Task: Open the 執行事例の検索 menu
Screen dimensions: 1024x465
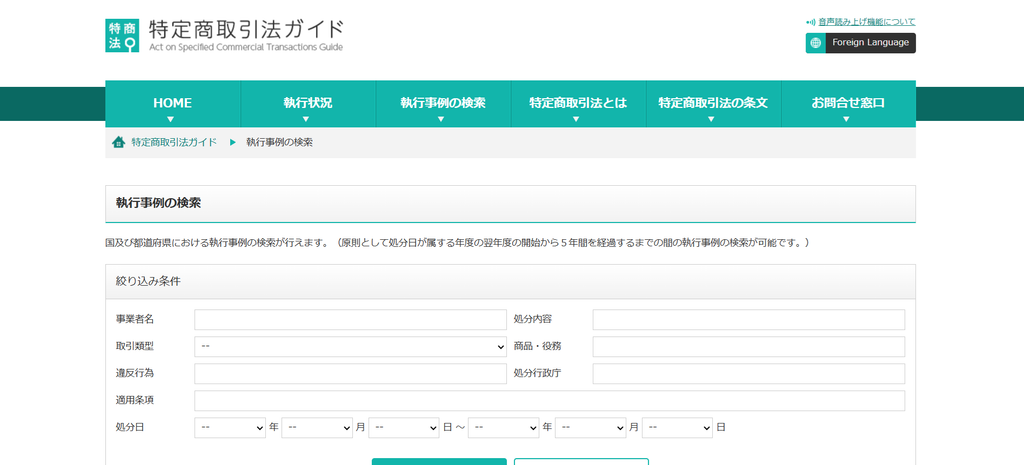Action: [x=443, y=104]
